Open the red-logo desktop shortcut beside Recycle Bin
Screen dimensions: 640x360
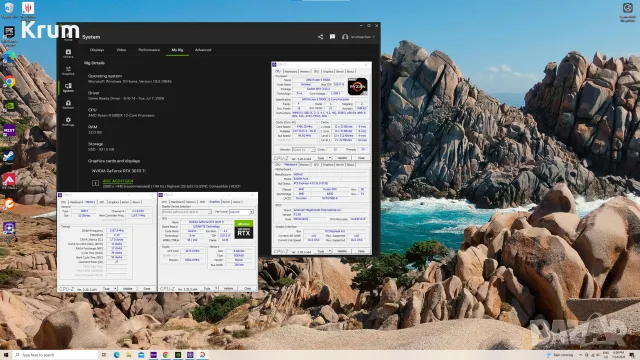[28, 10]
